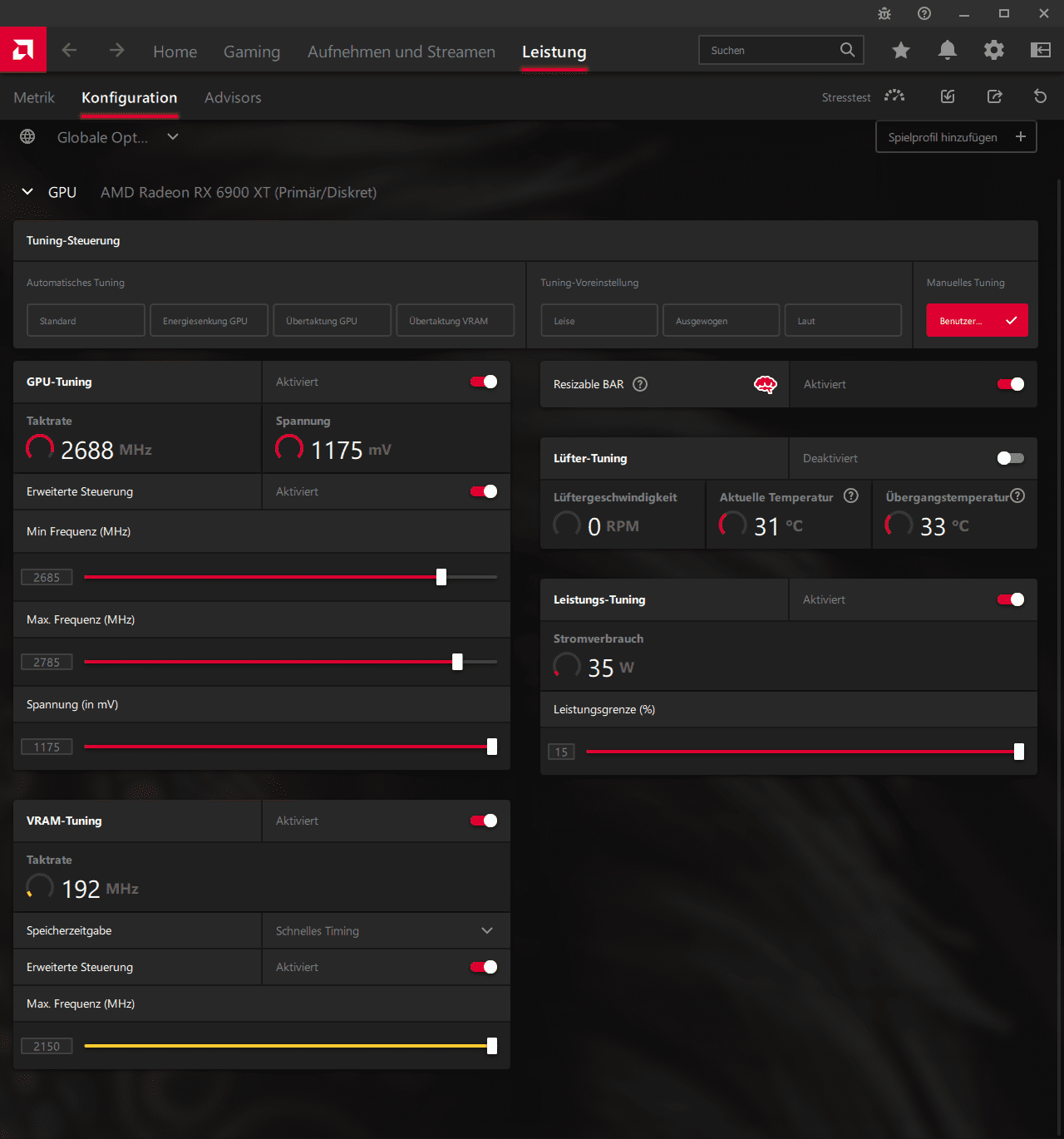This screenshot has height=1139, width=1064.
Task: Open the help question-mark icon in title bar
Action: [924, 13]
